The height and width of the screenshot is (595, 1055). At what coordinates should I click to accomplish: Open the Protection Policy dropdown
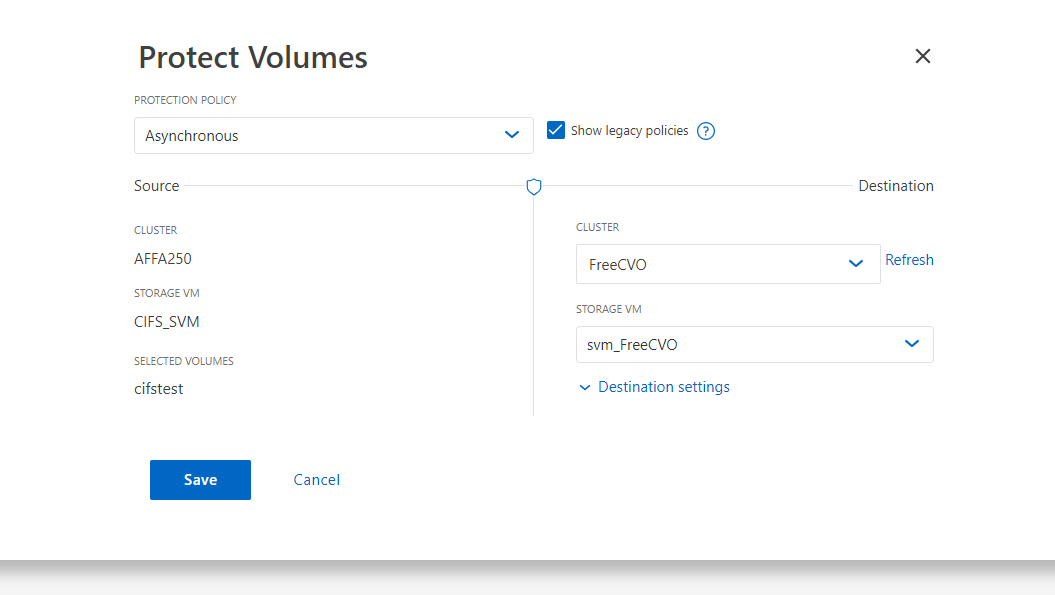coord(334,135)
